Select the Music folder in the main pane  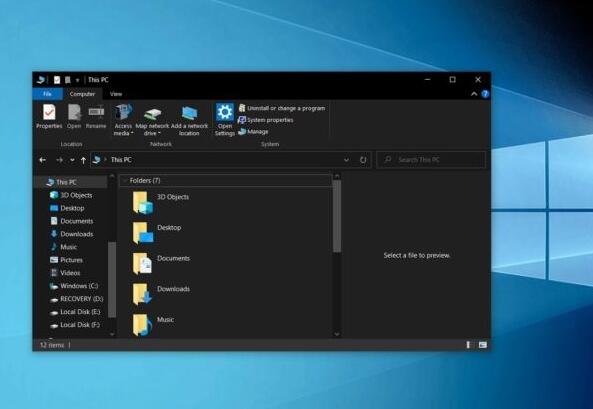[x=153, y=325]
